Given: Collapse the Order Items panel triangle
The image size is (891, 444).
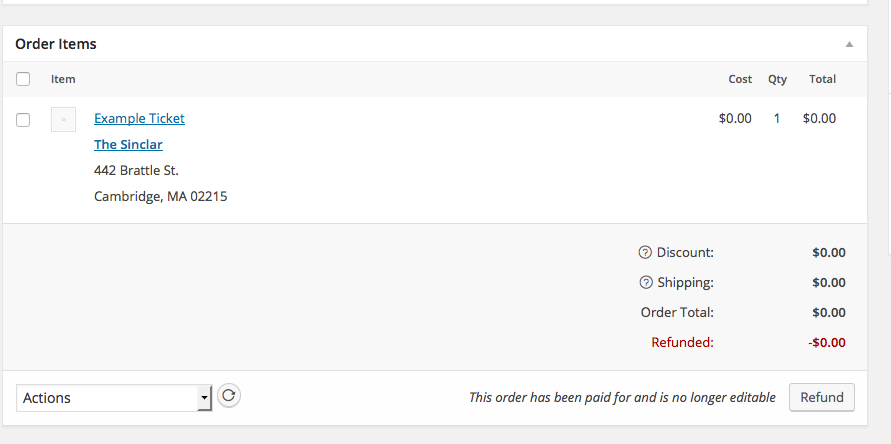Looking at the screenshot, I should (849, 45).
